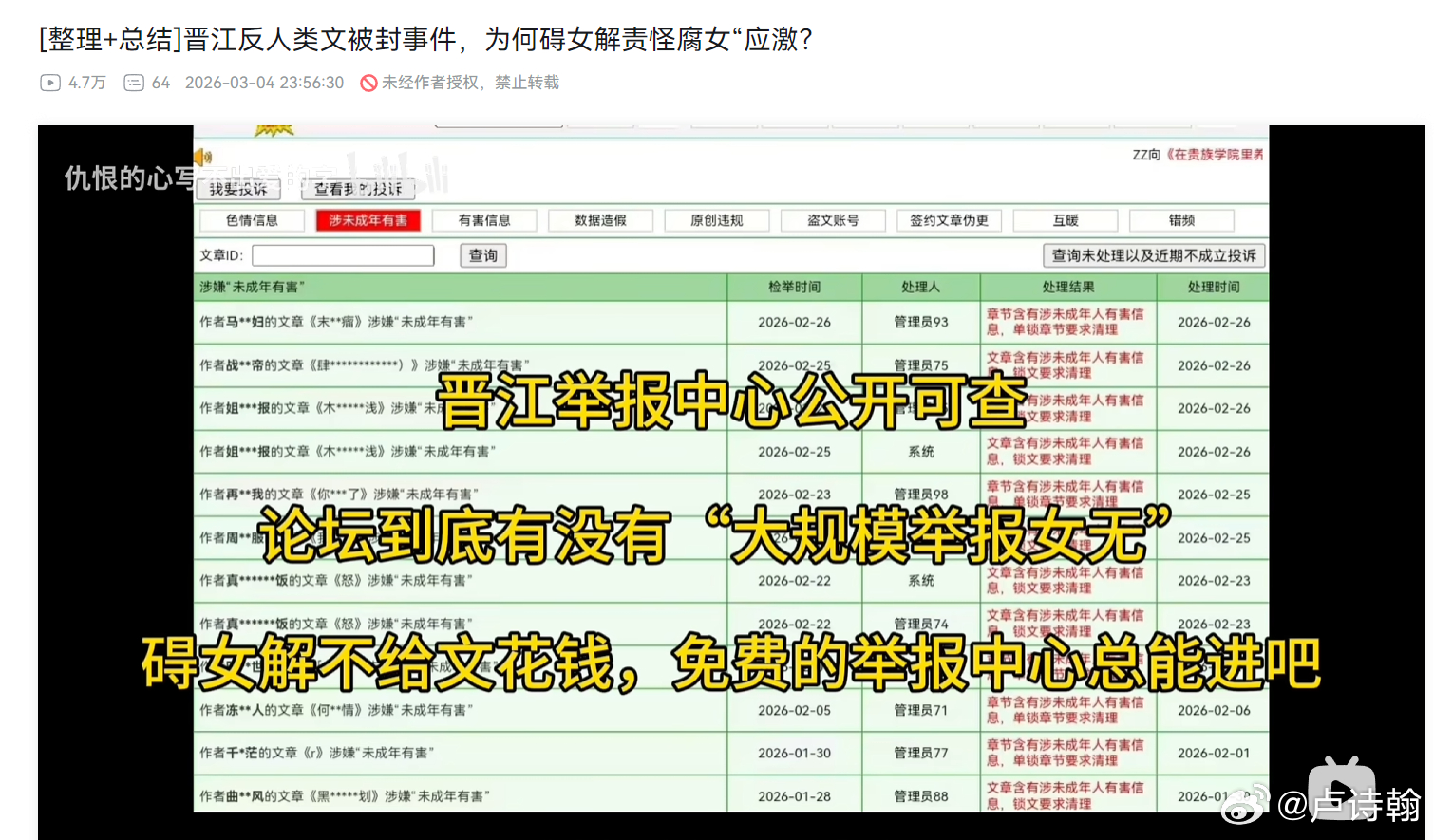Image resolution: width=1434 pixels, height=840 pixels.
Task: Click the publish time 2026-03-04 23:56:30
Action: (264, 83)
